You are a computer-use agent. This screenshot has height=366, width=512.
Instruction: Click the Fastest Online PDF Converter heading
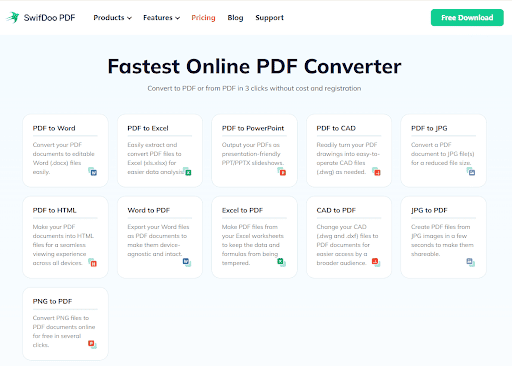coord(255,66)
